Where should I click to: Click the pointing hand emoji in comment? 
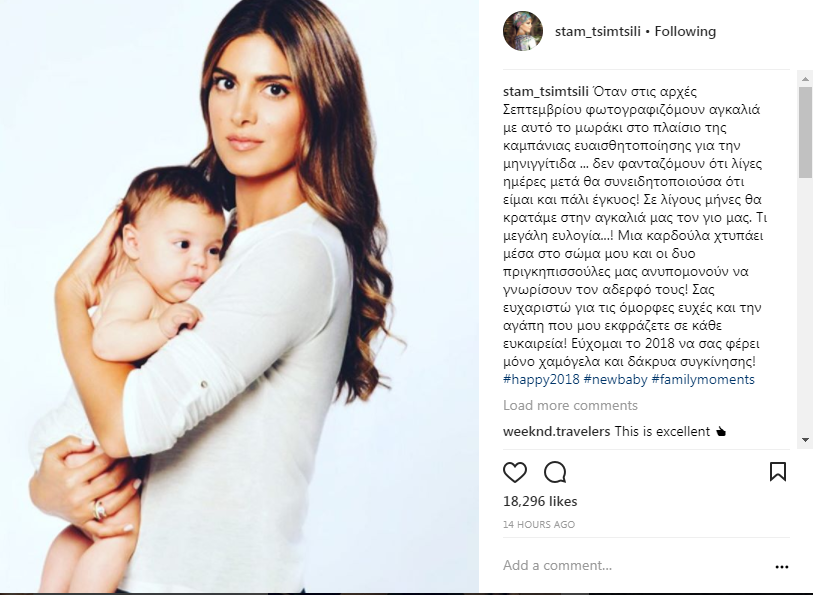click(721, 431)
